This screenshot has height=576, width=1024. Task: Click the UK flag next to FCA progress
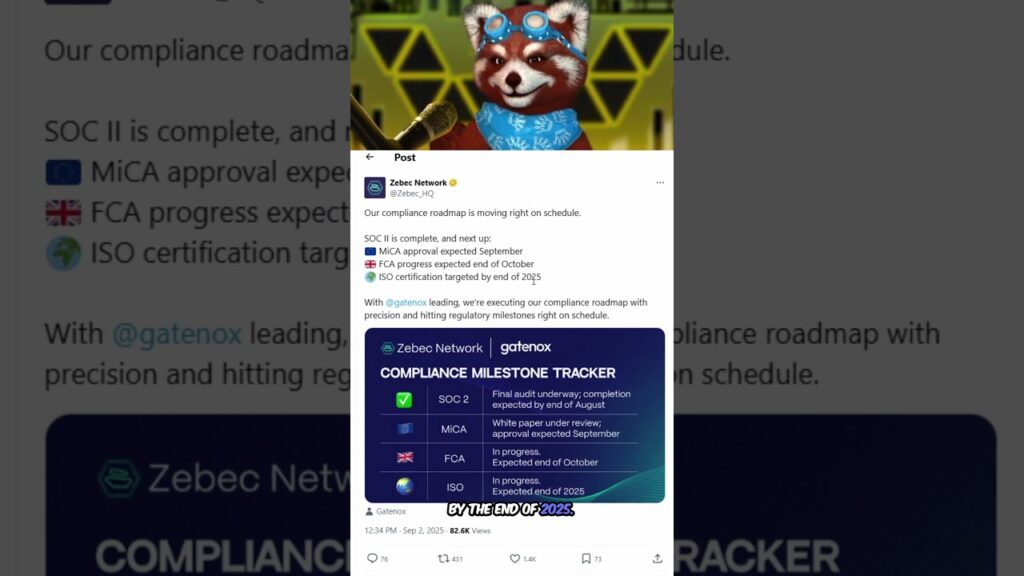[370, 264]
